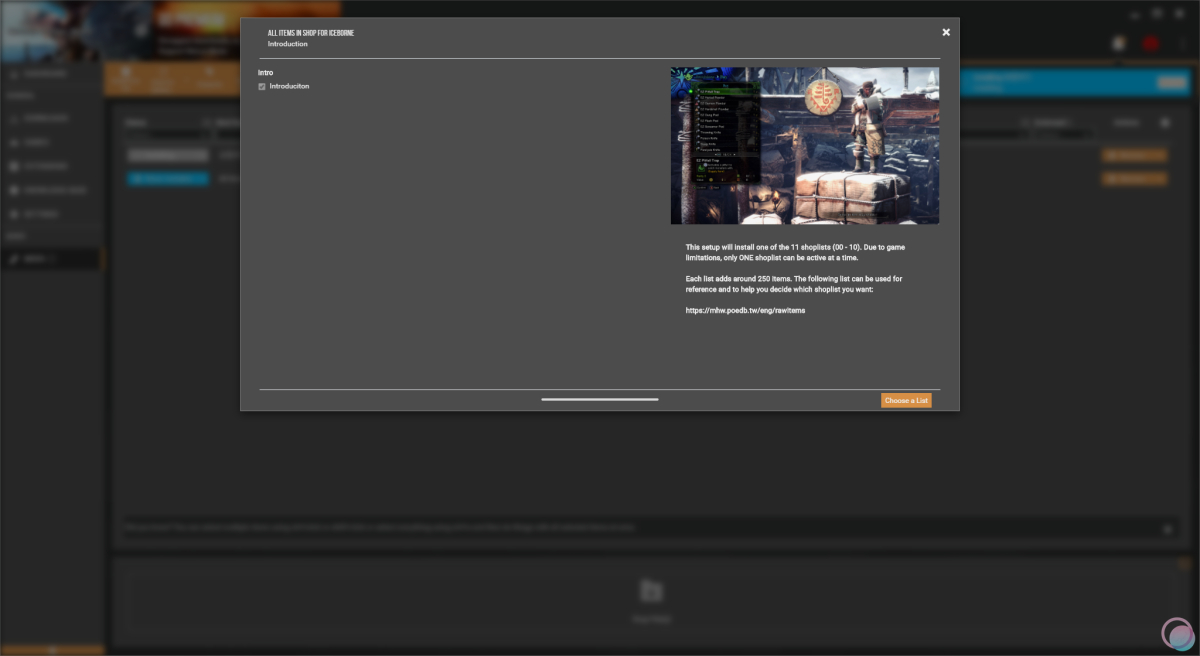Toggle the Introduciton checkbox

[262, 87]
